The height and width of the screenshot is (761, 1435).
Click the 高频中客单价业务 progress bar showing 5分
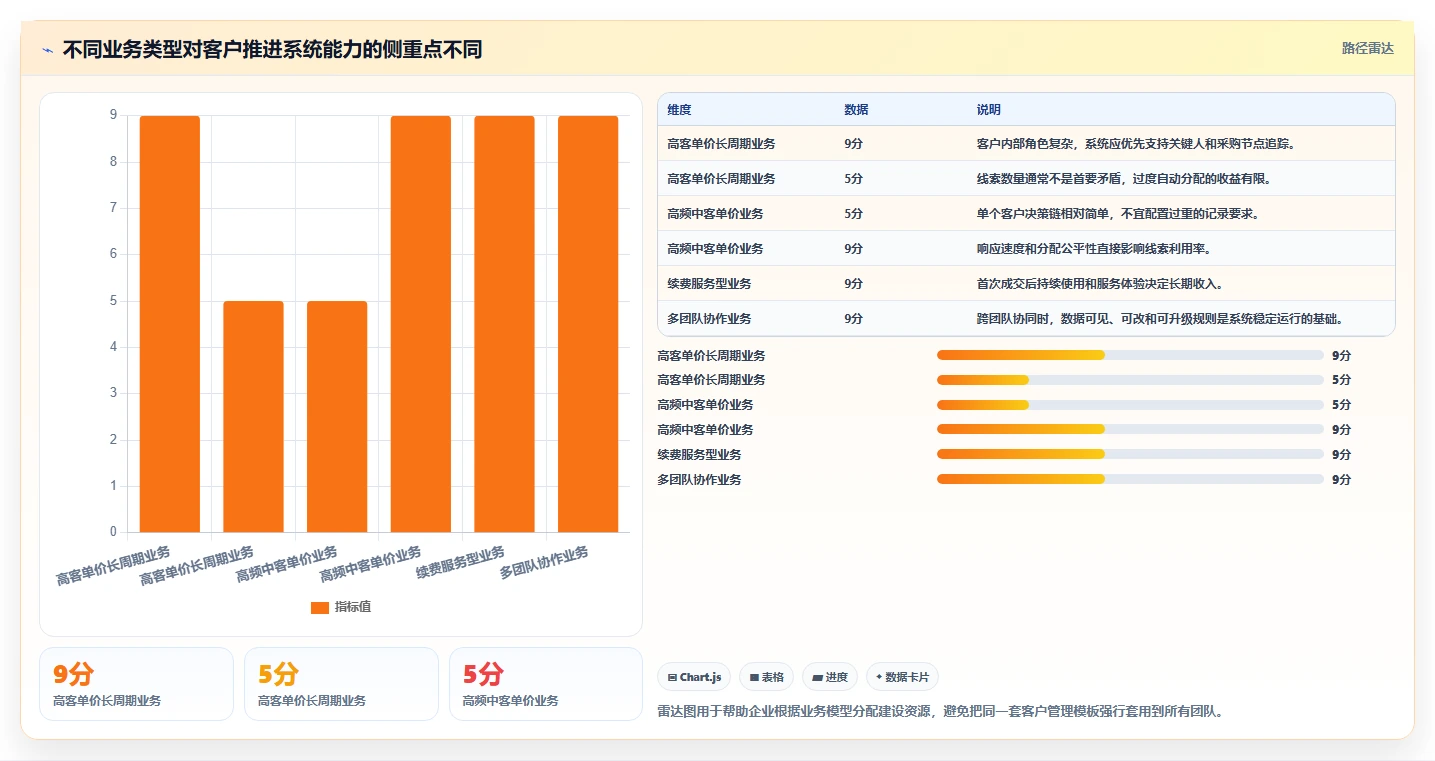click(1130, 405)
